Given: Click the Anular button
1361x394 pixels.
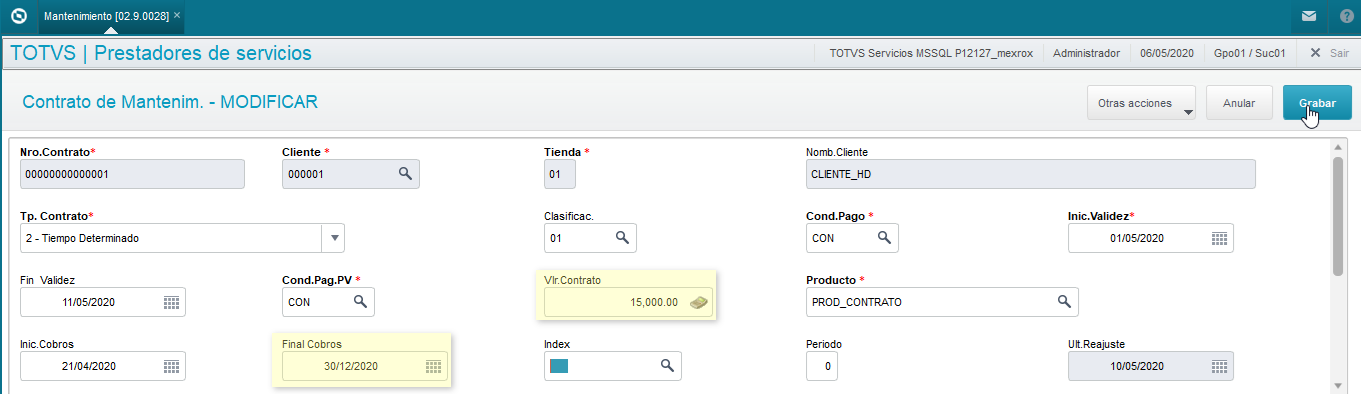Looking at the screenshot, I should coord(1239,103).
